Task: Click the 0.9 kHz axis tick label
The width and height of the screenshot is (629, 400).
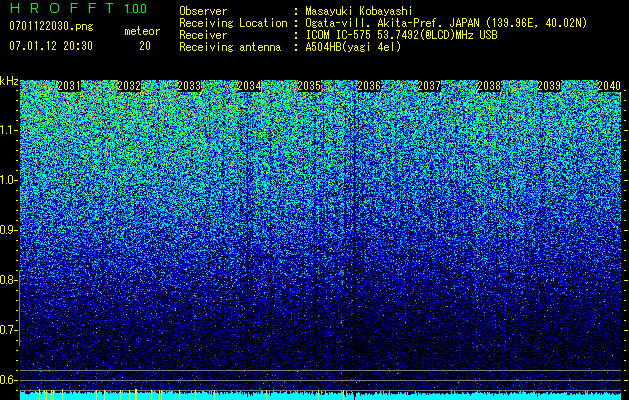Action: 8,230
